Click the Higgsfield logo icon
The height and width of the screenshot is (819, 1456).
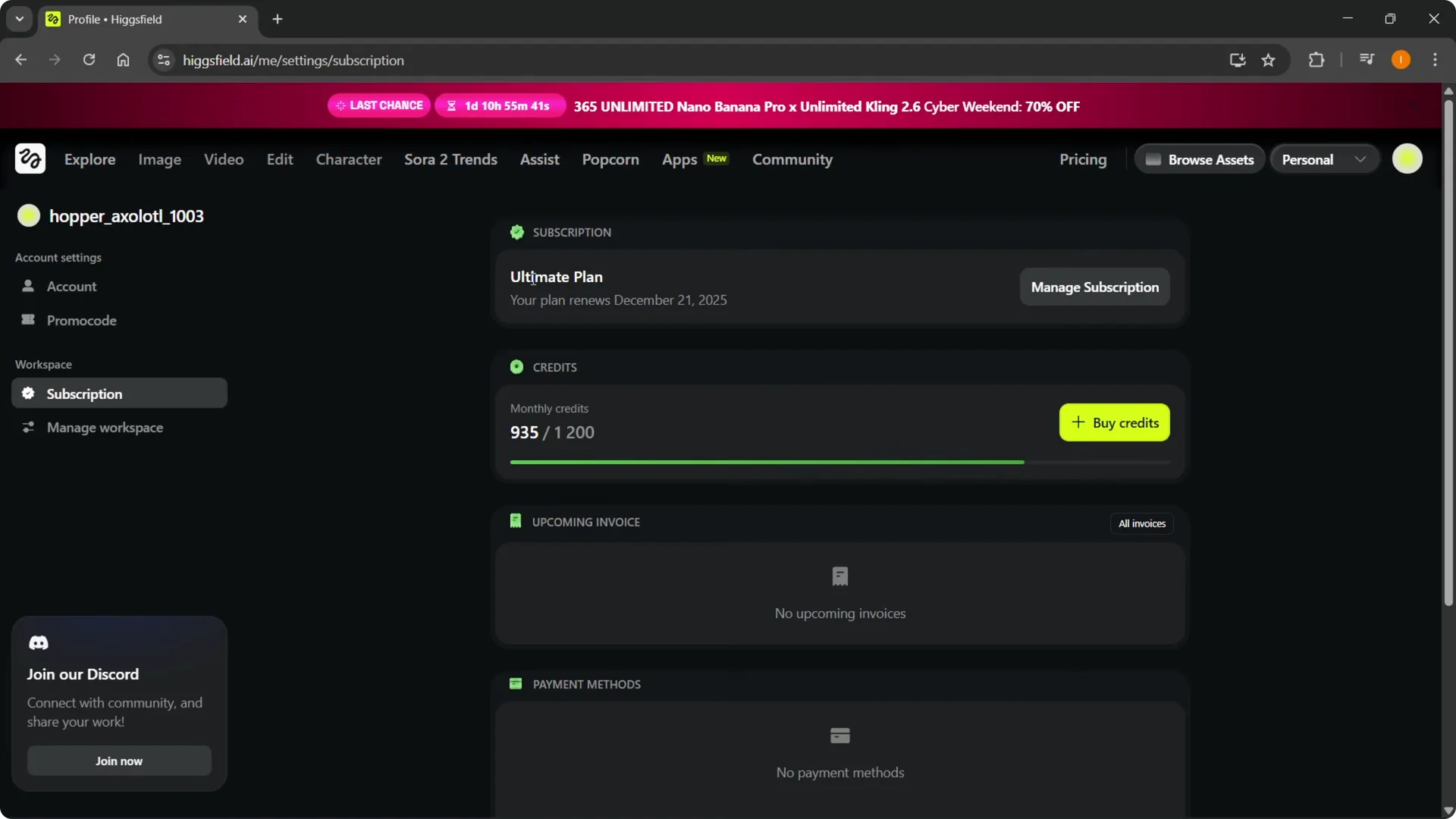[x=30, y=158]
